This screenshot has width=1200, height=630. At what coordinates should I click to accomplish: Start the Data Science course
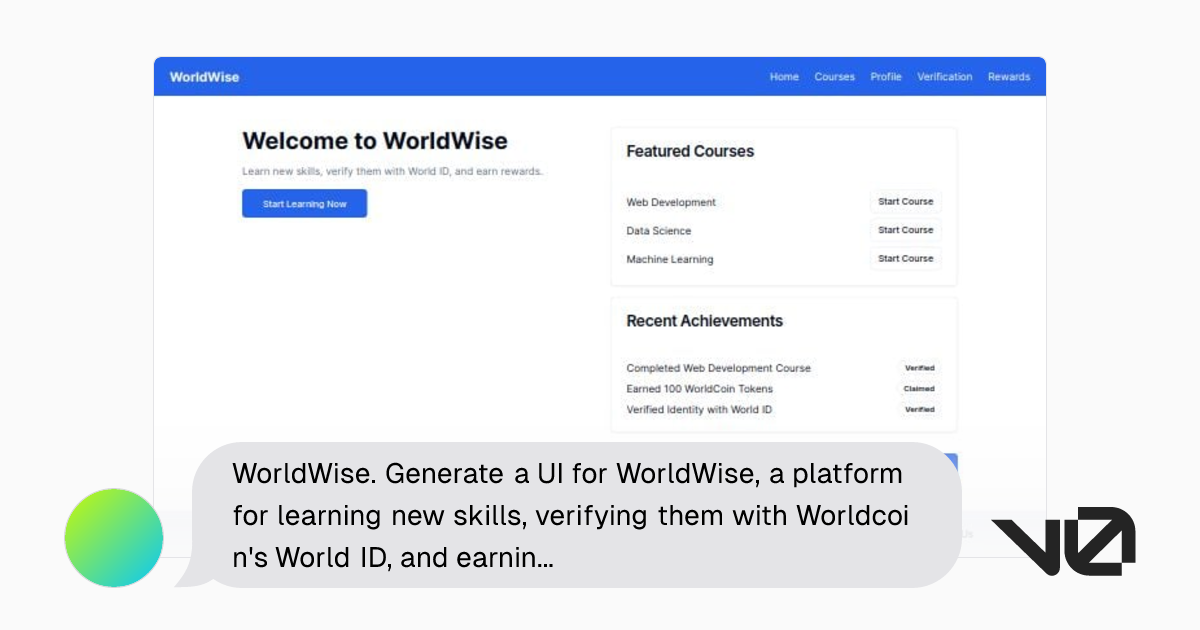pyautogui.click(x=905, y=229)
